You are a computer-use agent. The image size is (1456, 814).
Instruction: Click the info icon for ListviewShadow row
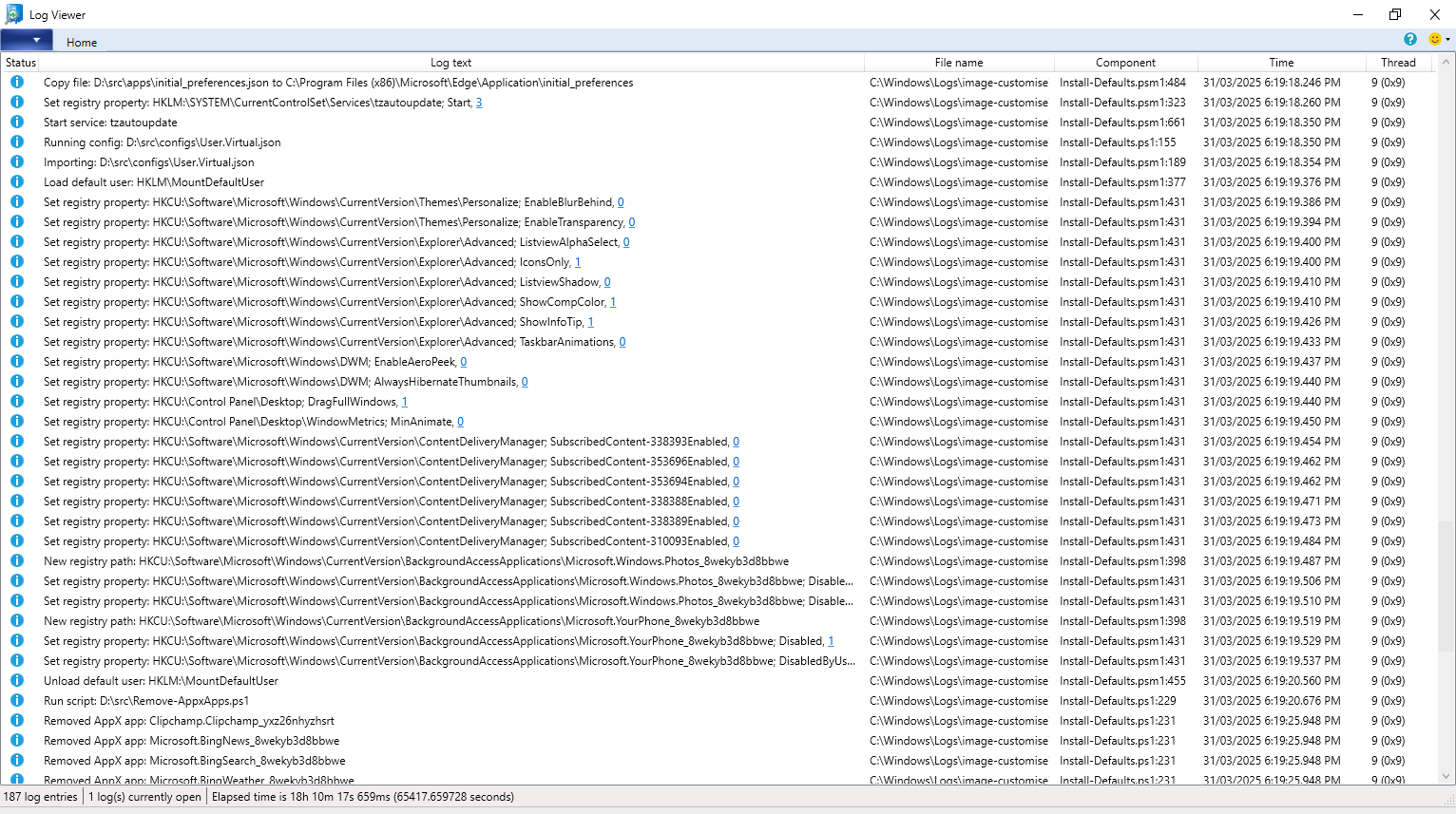[17, 282]
